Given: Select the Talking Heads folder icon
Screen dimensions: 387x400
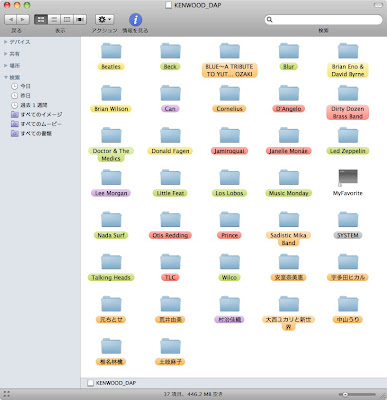Looking at the screenshot, I should click(x=111, y=262).
